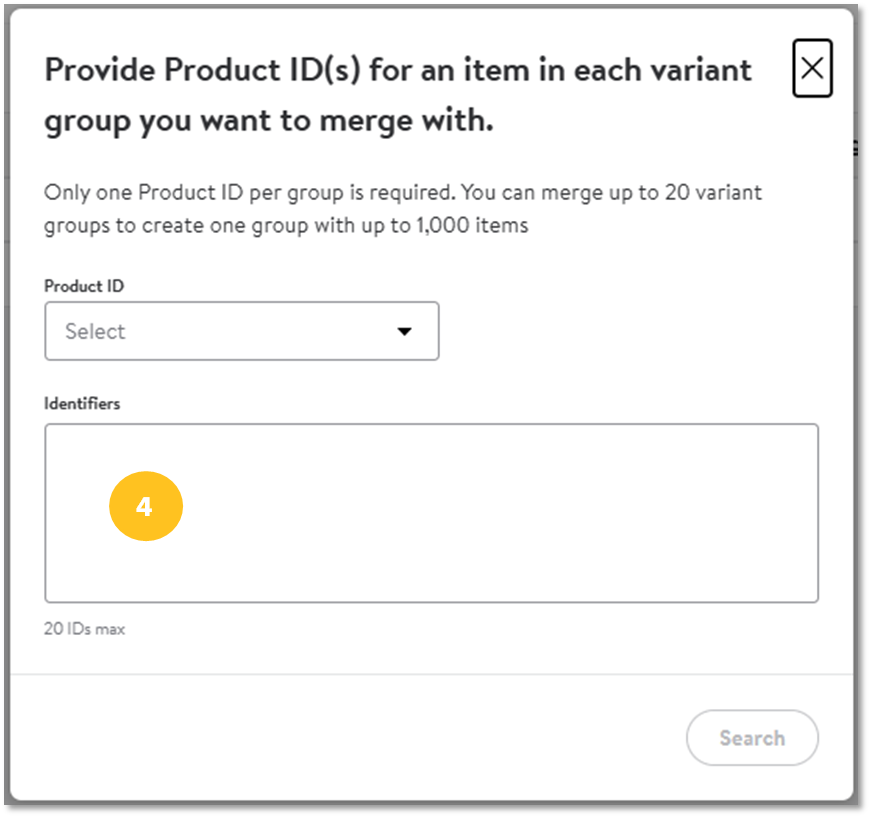
Task: Click the Product ID field label
Action: (x=84, y=286)
